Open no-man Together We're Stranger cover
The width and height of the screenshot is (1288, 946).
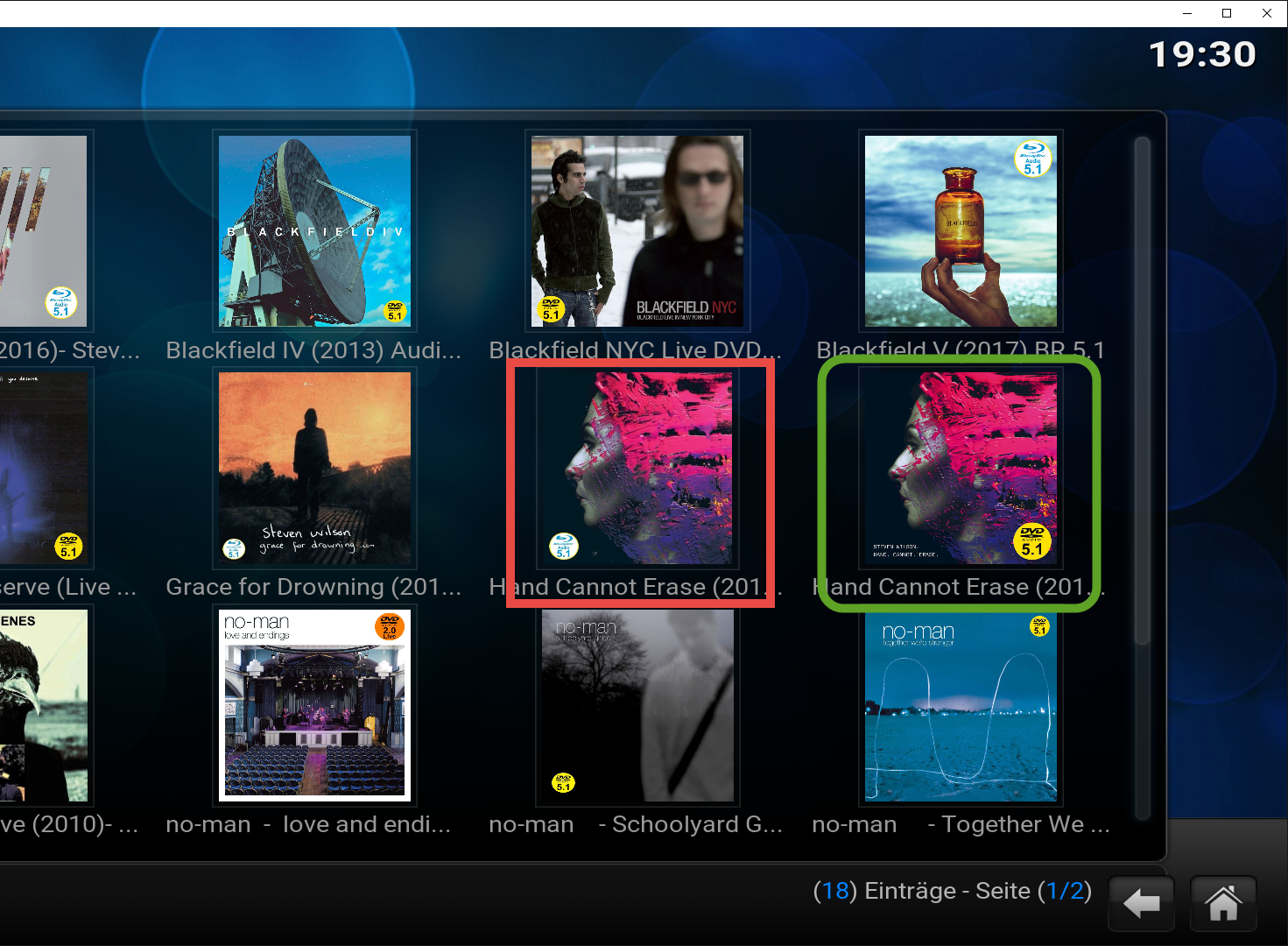click(x=961, y=705)
